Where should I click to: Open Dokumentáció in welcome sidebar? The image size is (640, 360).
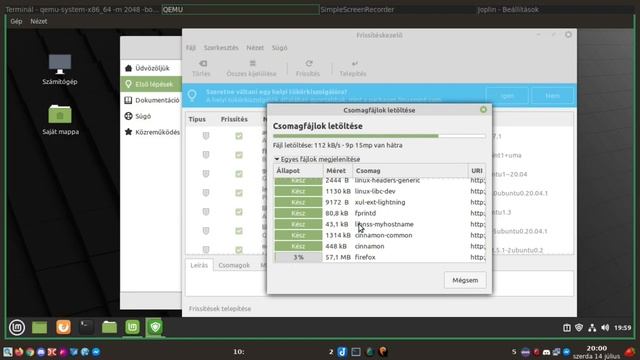[x=151, y=100]
